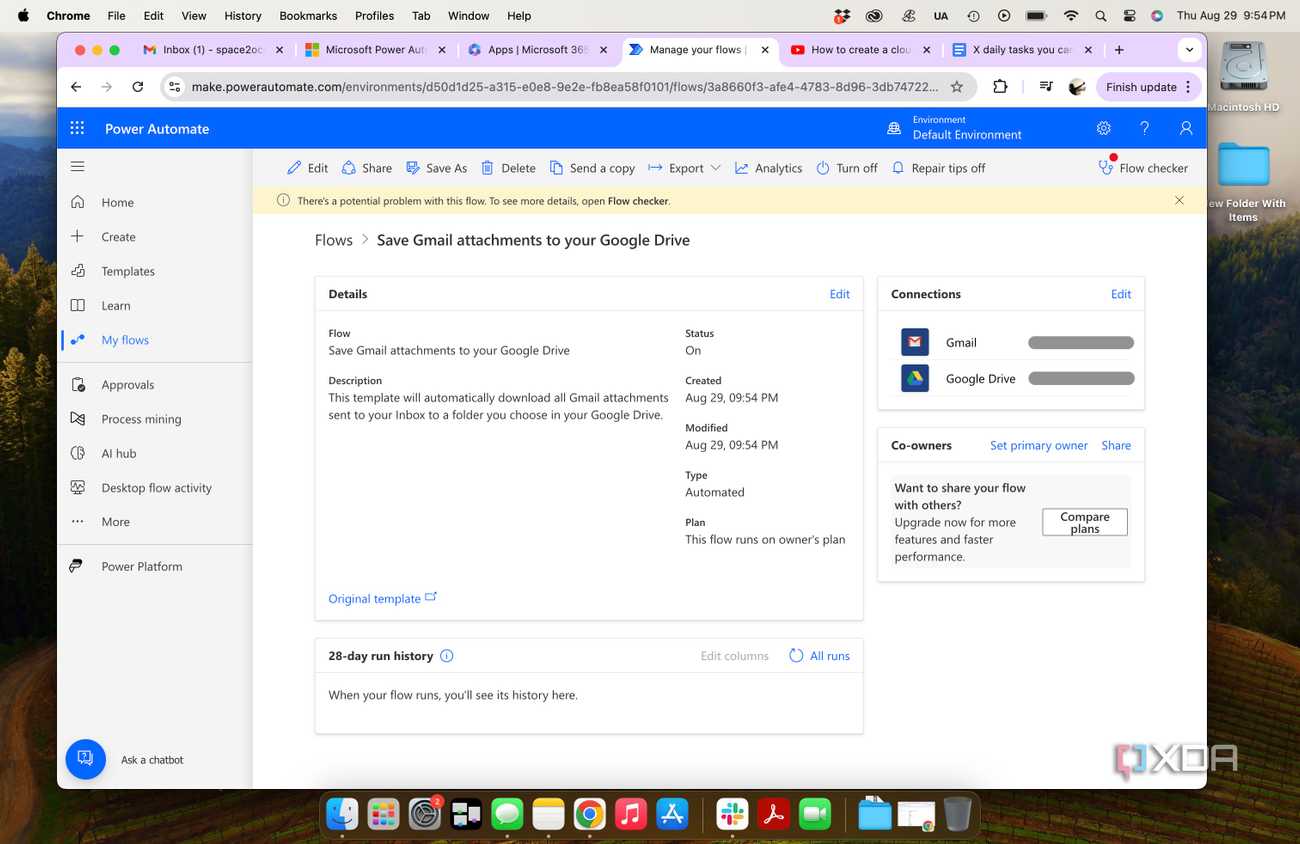Click Set primary owner link

click(1039, 445)
